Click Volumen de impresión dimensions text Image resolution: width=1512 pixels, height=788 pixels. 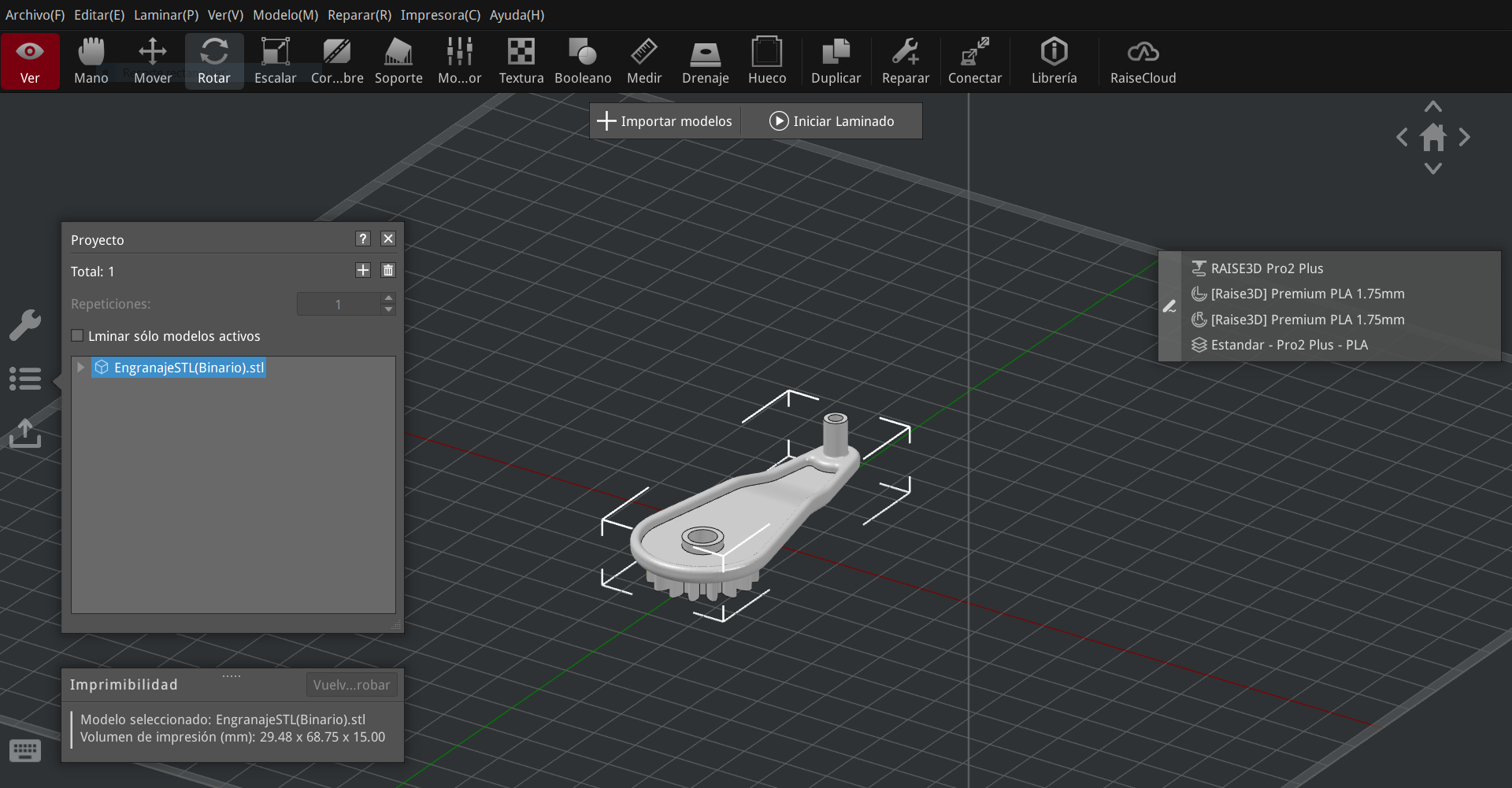pos(232,737)
